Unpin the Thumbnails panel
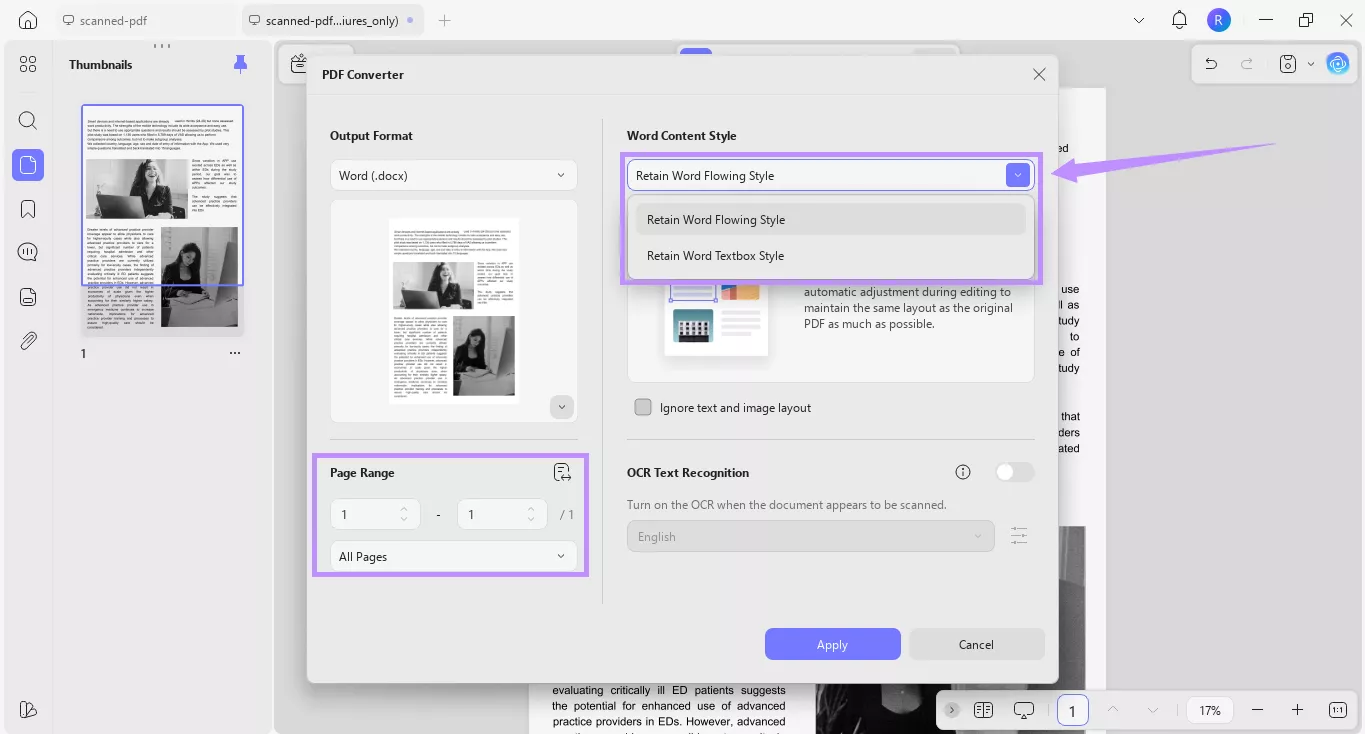The width and height of the screenshot is (1365, 734). point(240,63)
